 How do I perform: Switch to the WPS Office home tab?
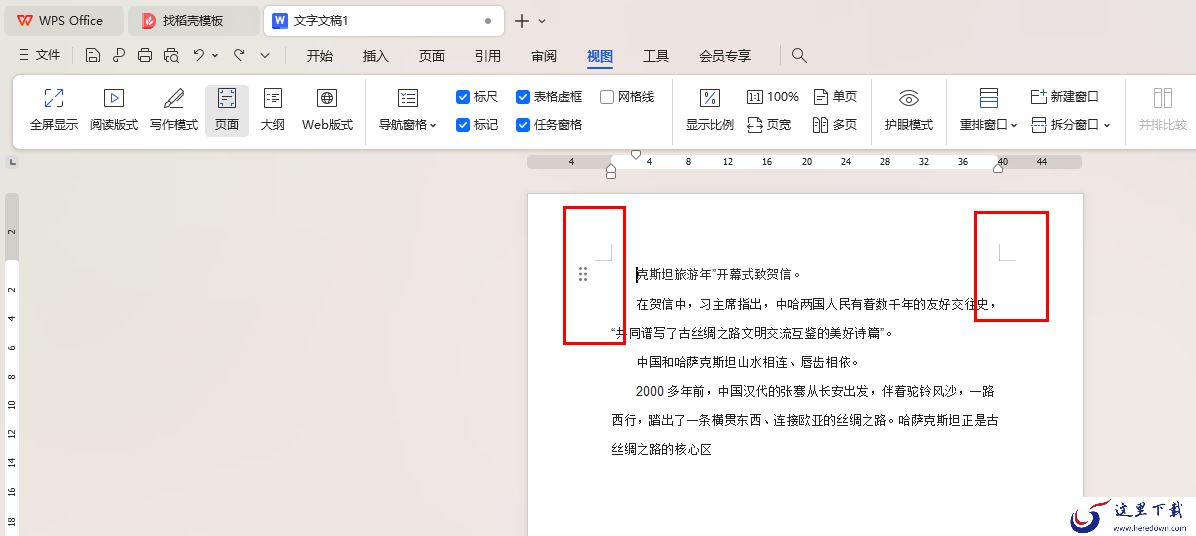click(63, 21)
